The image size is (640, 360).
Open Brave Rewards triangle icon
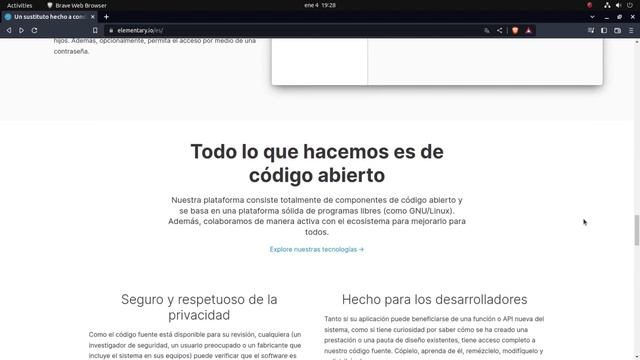click(529, 30)
